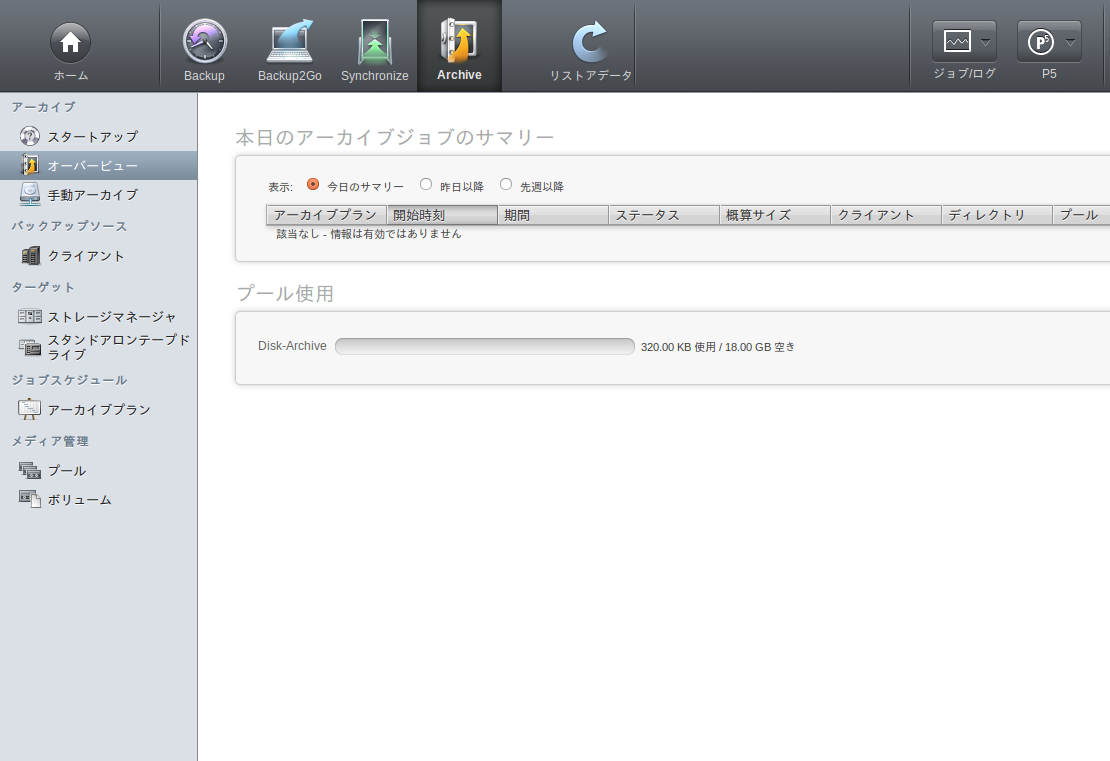Click the Disk-Archive pool usage bar

[x=484, y=347]
